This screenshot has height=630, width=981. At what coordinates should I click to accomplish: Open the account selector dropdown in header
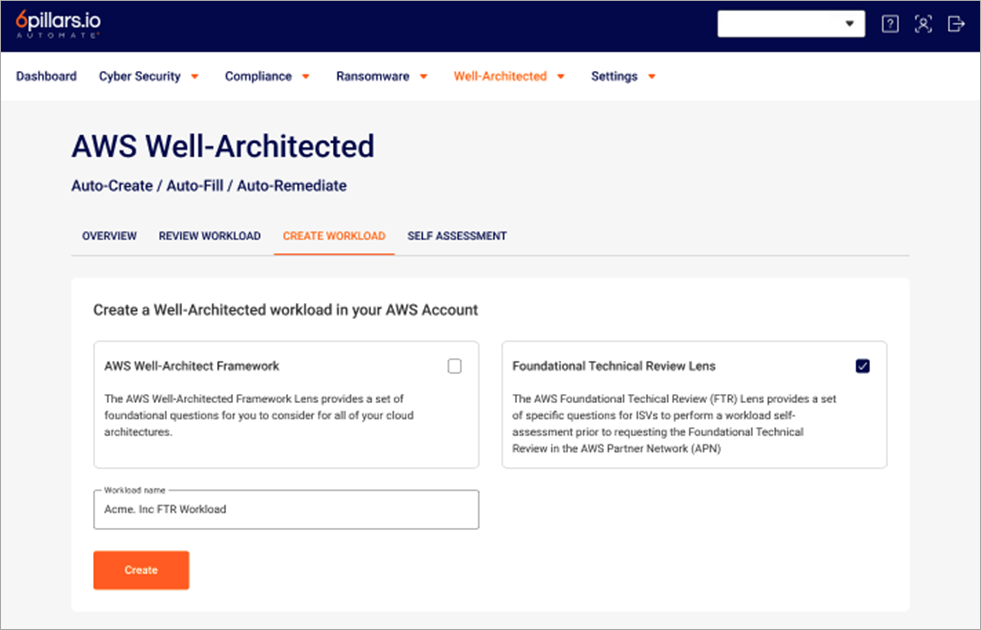pos(791,24)
